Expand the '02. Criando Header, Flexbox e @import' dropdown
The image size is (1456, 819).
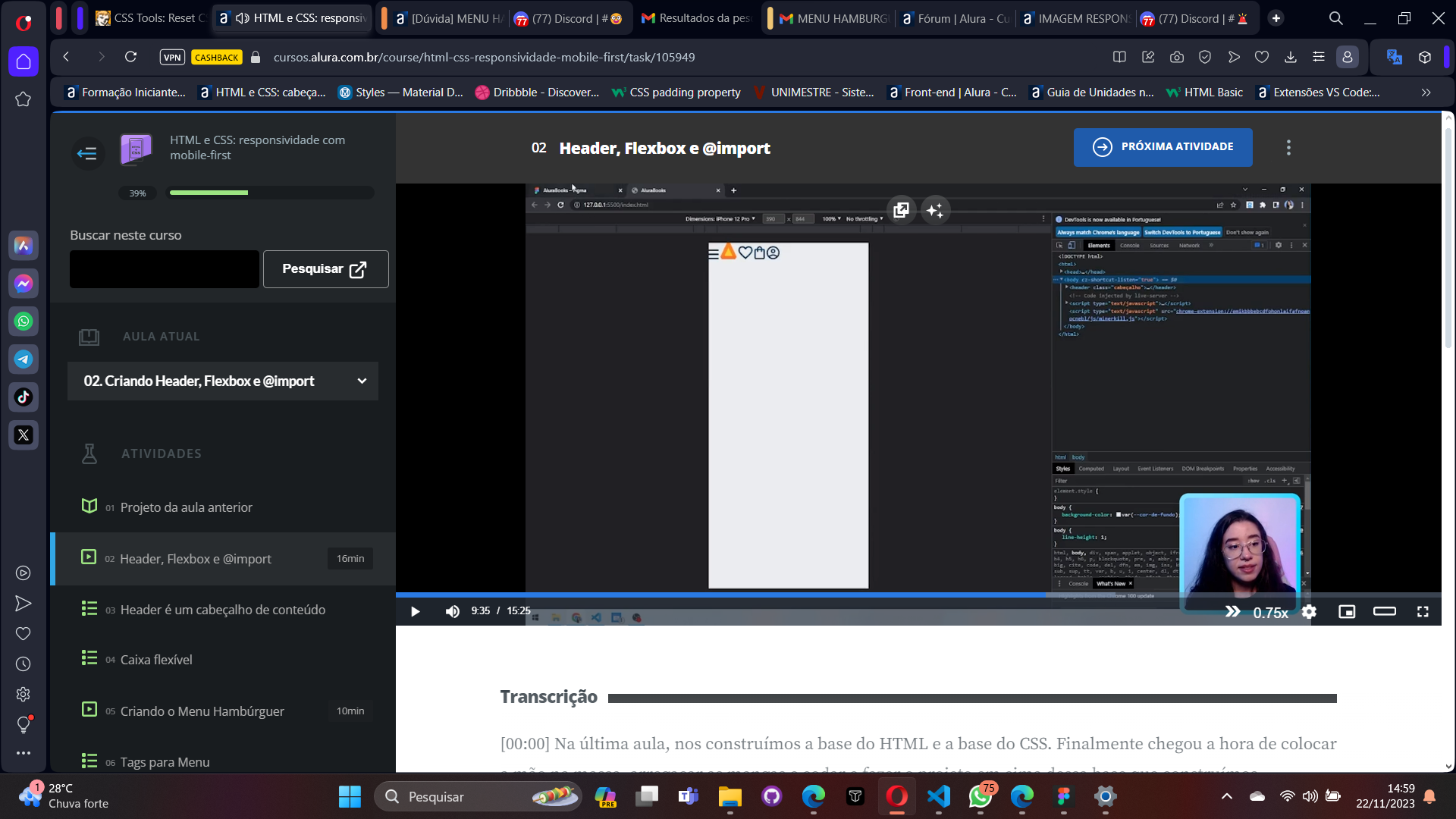tap(223, 381)
